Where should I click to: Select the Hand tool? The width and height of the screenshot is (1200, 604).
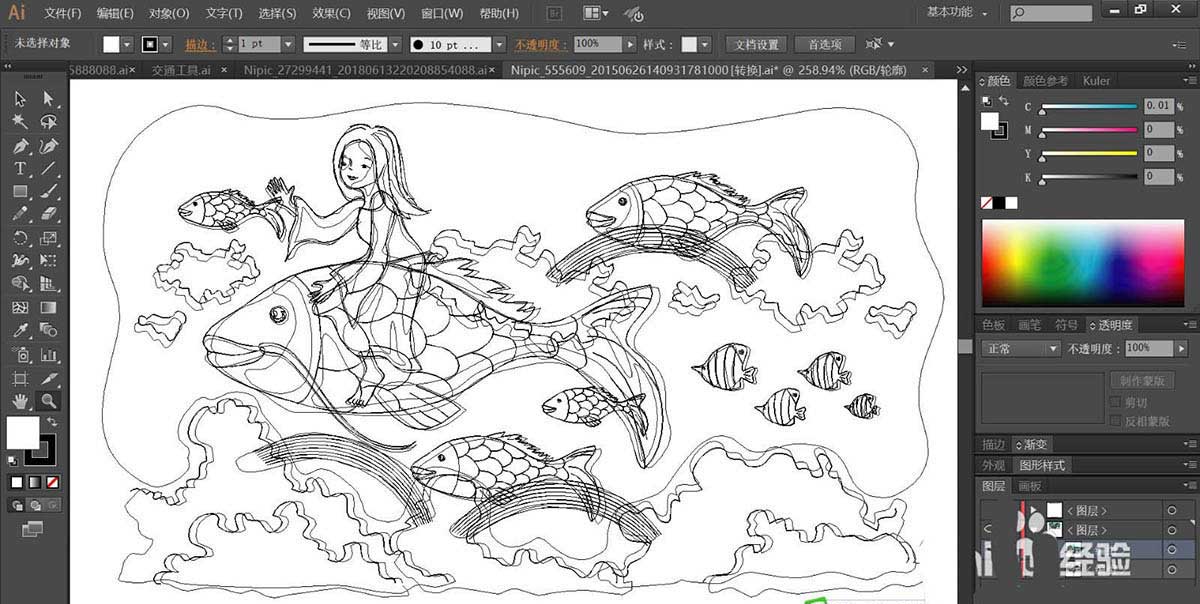[x=20, y=401]
